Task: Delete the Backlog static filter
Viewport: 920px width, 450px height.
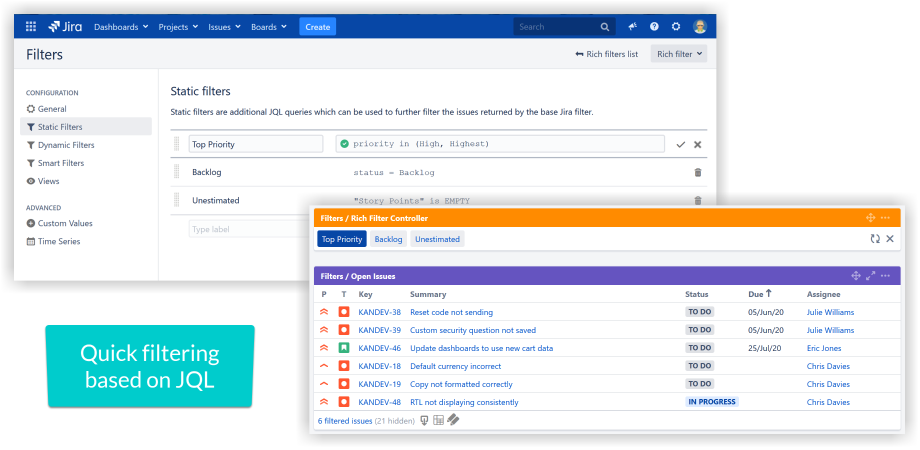Action: (697, 172)
